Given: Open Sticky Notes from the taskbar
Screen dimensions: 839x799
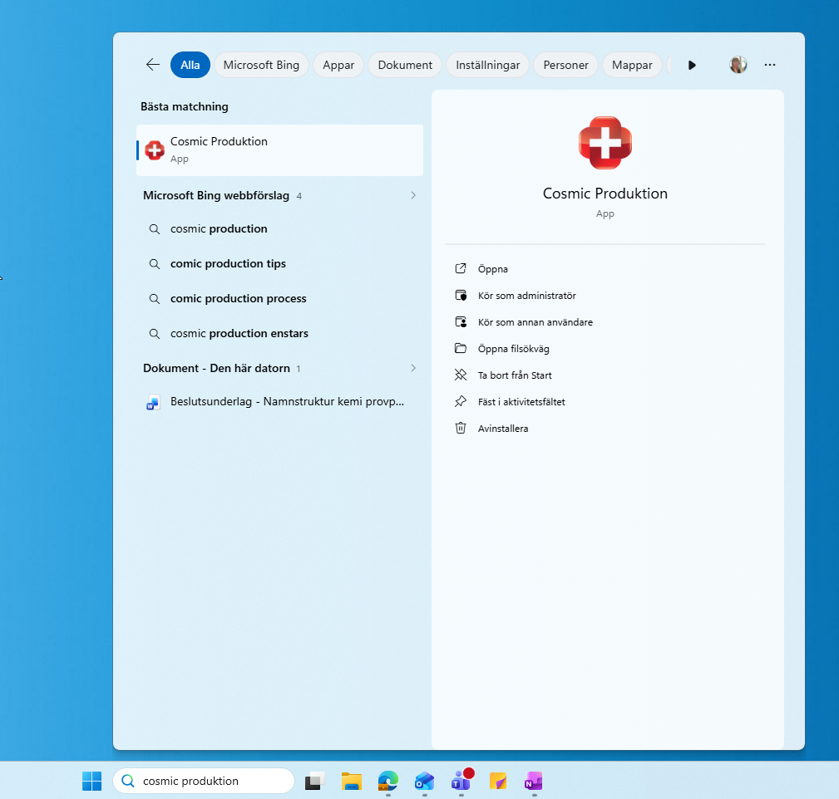Looking at the screenshot, I should 498,781.
